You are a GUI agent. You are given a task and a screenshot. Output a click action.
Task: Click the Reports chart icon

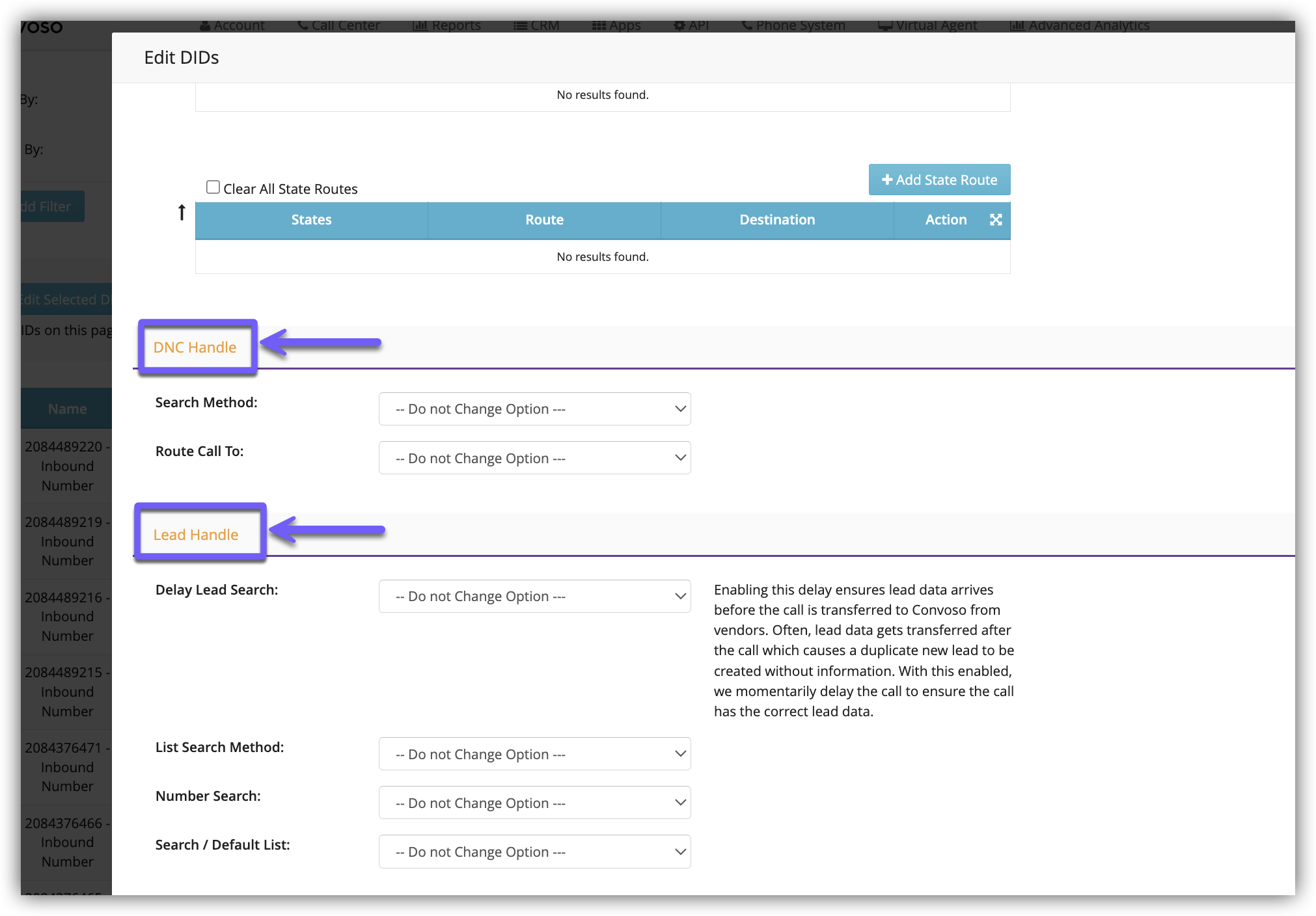[420, 26]
